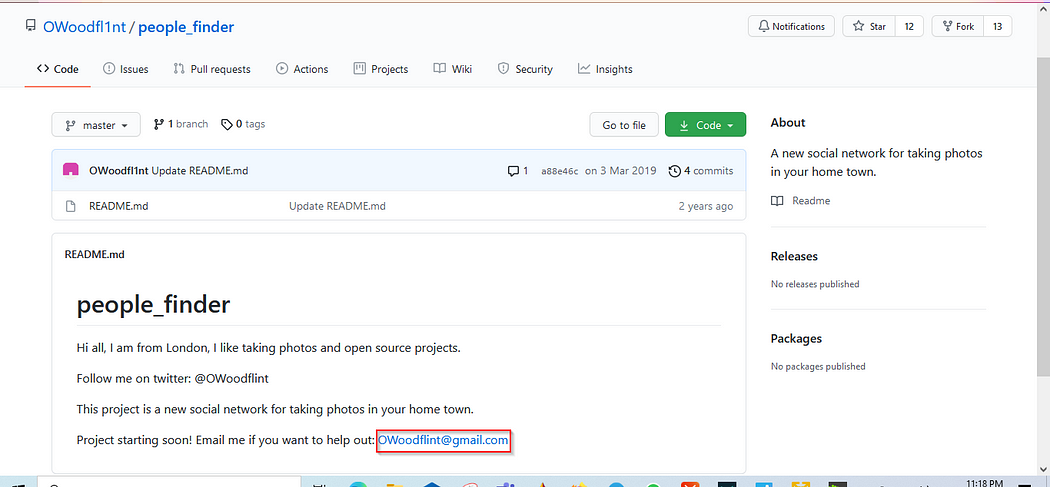Open the commit comment count icon
The height and width of the screenshot is (487, 1050).
tap(518, 171)
